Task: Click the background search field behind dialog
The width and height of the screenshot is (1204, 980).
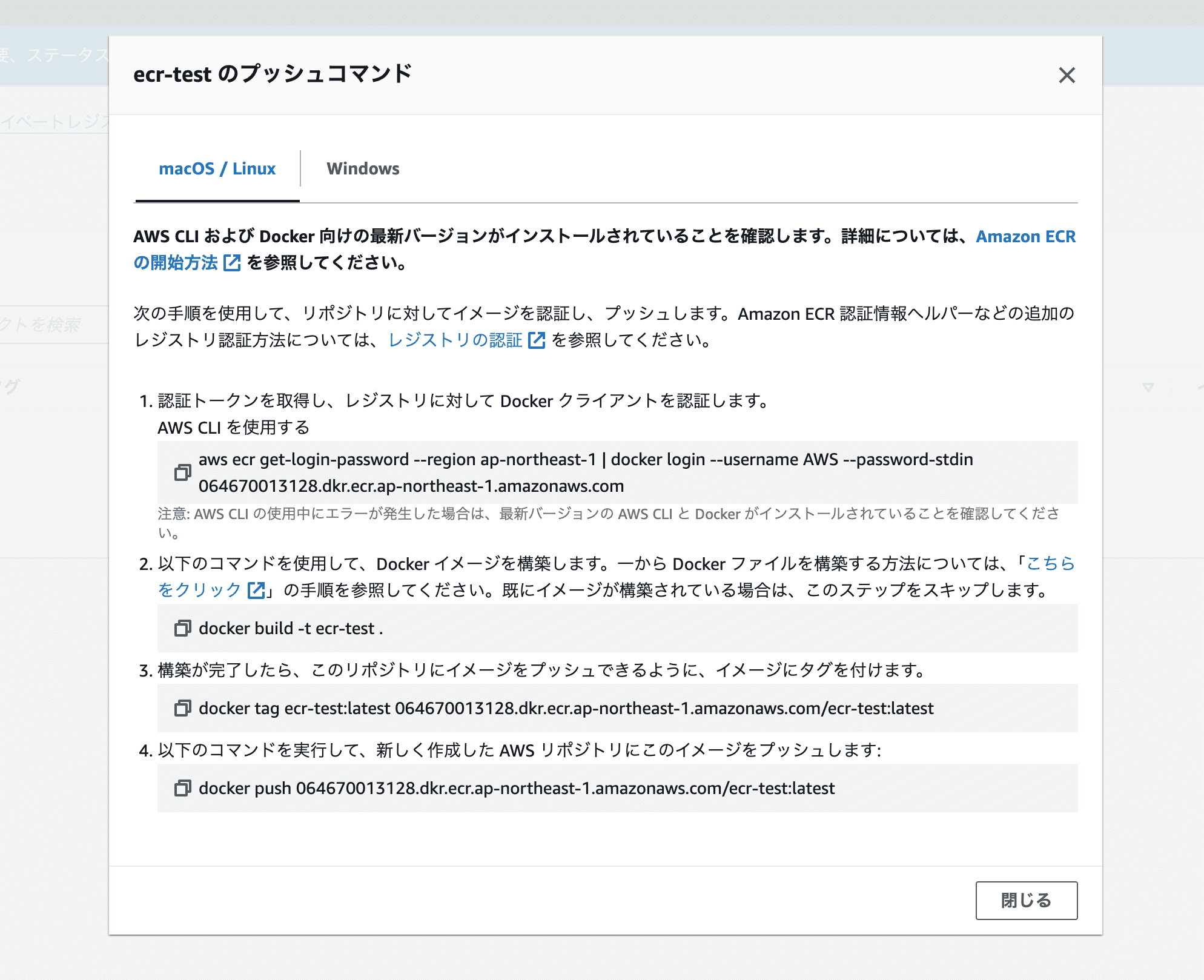Action: [x=55, y=325]
